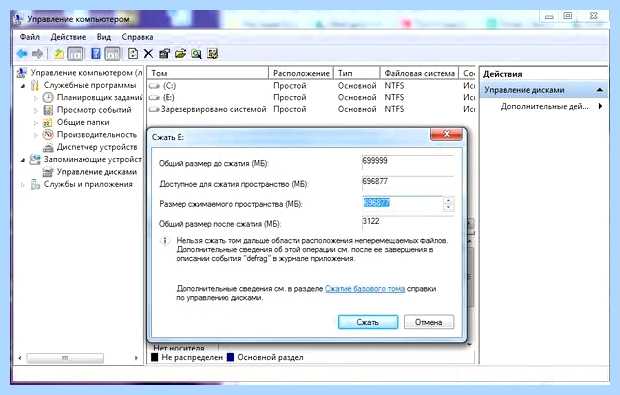Click the Device Manager icon in tree

click(x=48, y=147)
